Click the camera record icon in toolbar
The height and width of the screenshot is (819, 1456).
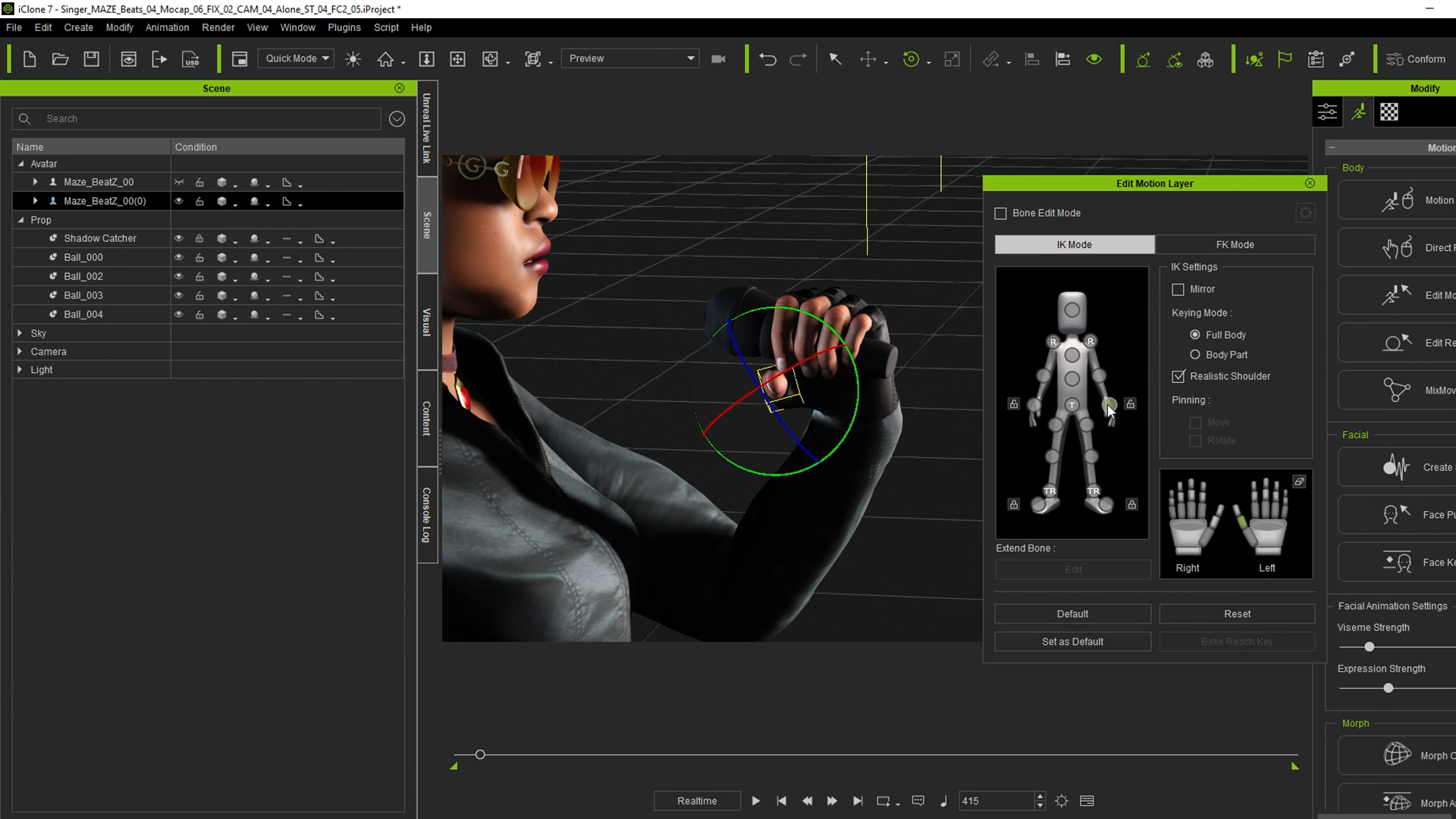[718, 59]
